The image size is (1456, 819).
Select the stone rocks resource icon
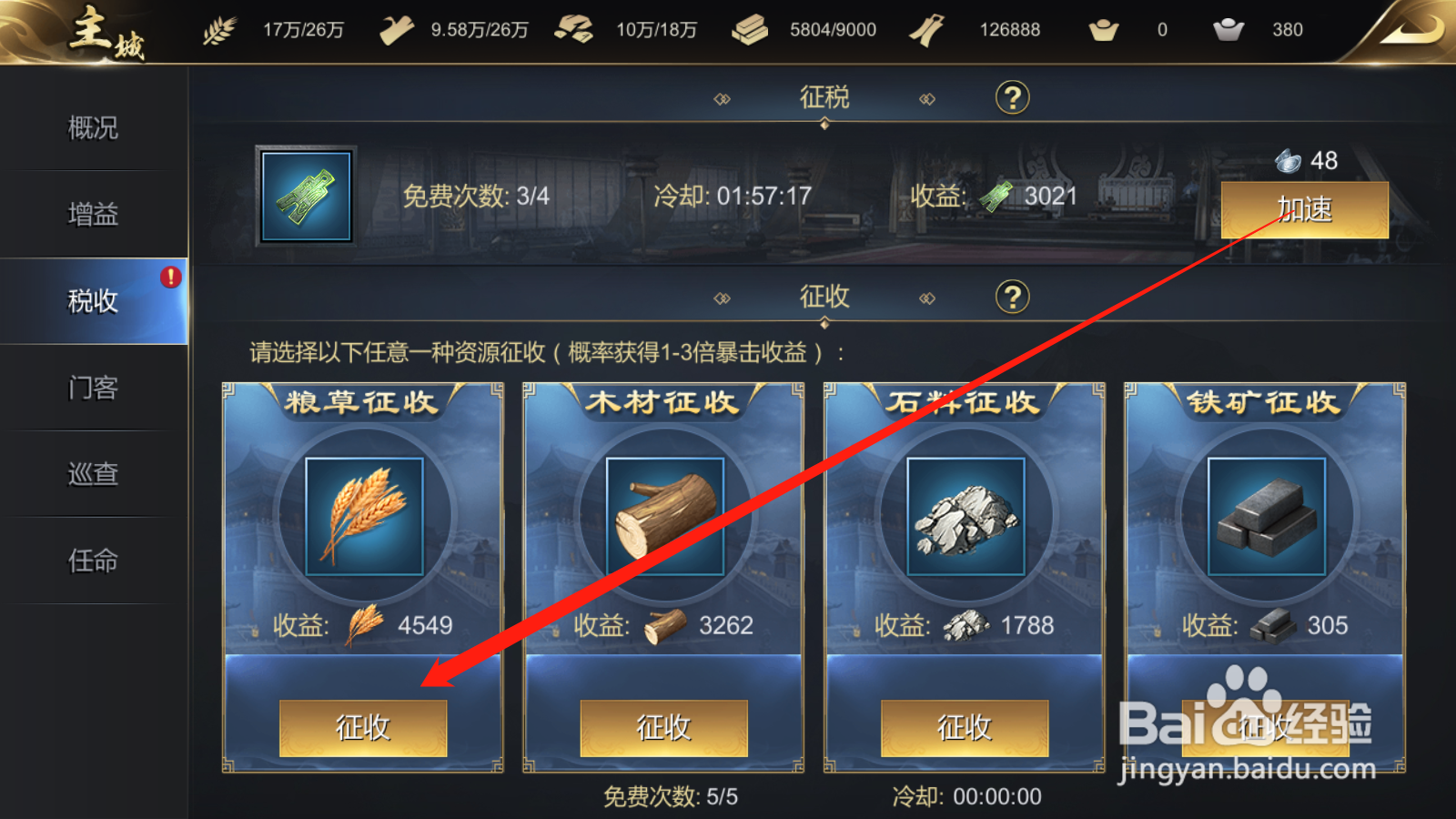pyautogui.click(x=966, y=516)
